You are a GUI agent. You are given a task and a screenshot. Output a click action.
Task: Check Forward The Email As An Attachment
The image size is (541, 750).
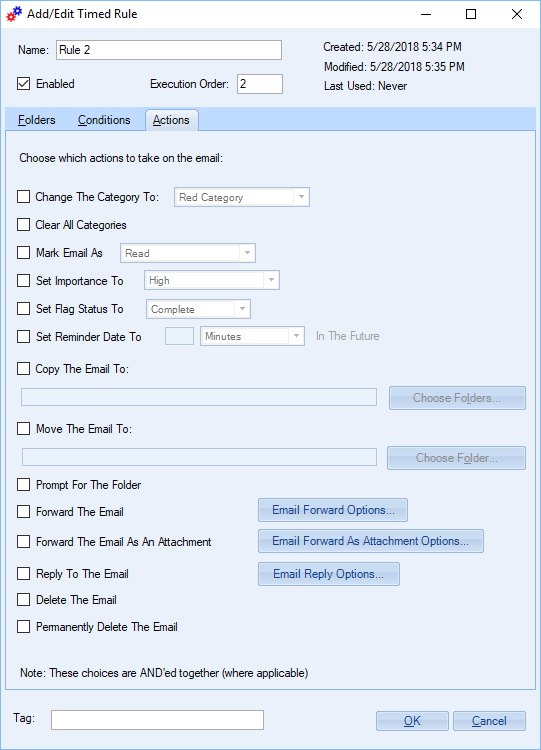23,541
